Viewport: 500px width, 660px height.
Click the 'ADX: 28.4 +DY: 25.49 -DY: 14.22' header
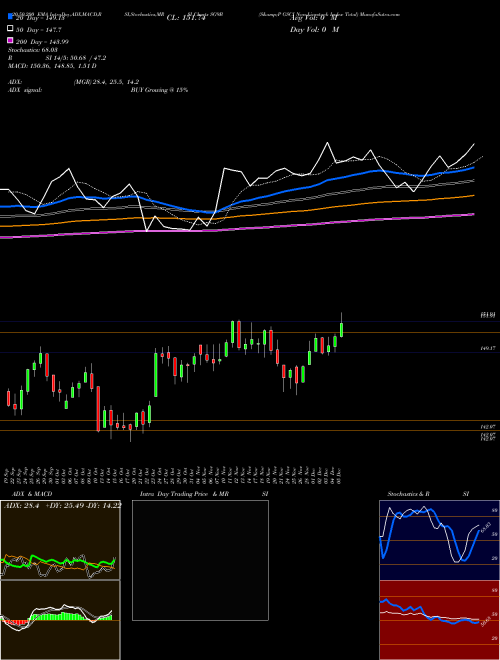(63, 506)
